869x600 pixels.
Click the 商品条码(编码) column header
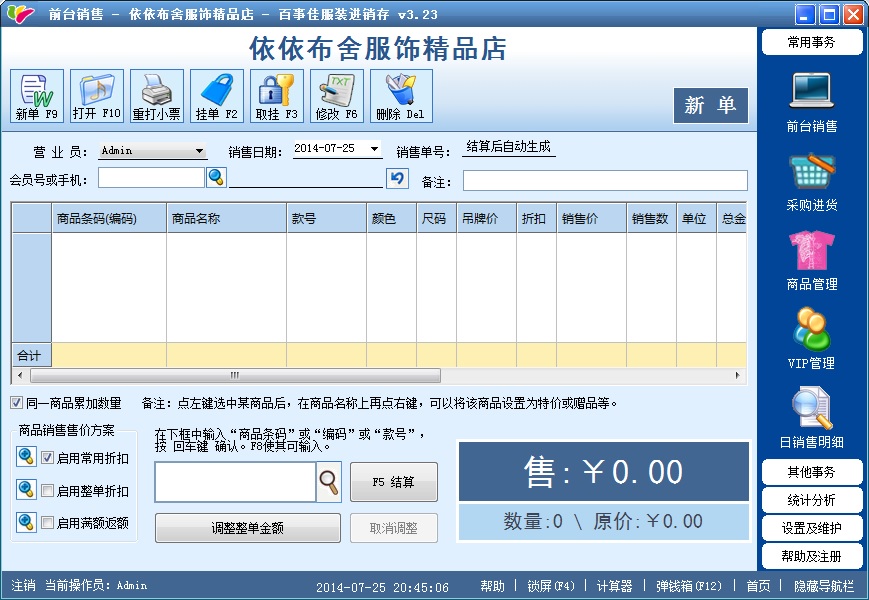pyautogui.click(x=109, y=218)
